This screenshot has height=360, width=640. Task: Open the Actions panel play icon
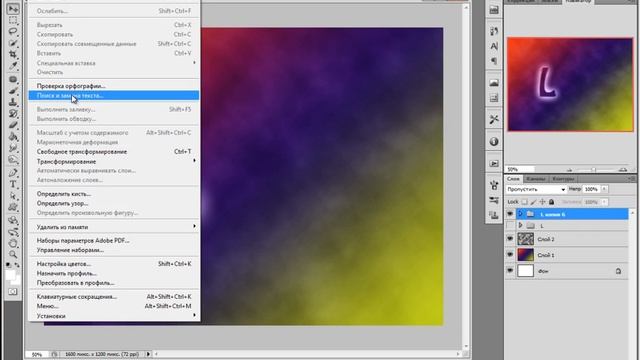(494, 163)
